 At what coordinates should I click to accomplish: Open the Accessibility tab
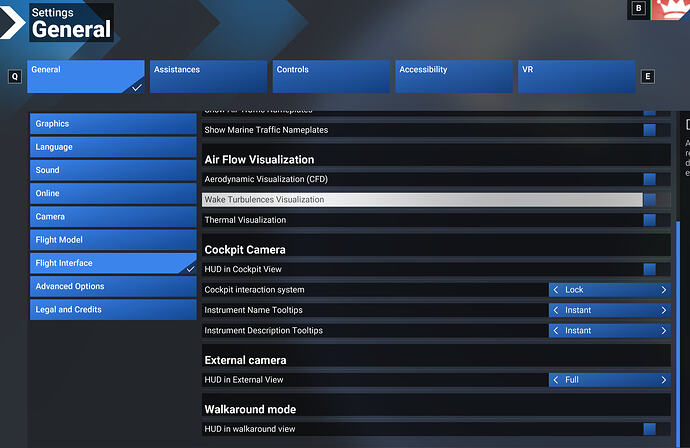[x=454, y=77]
